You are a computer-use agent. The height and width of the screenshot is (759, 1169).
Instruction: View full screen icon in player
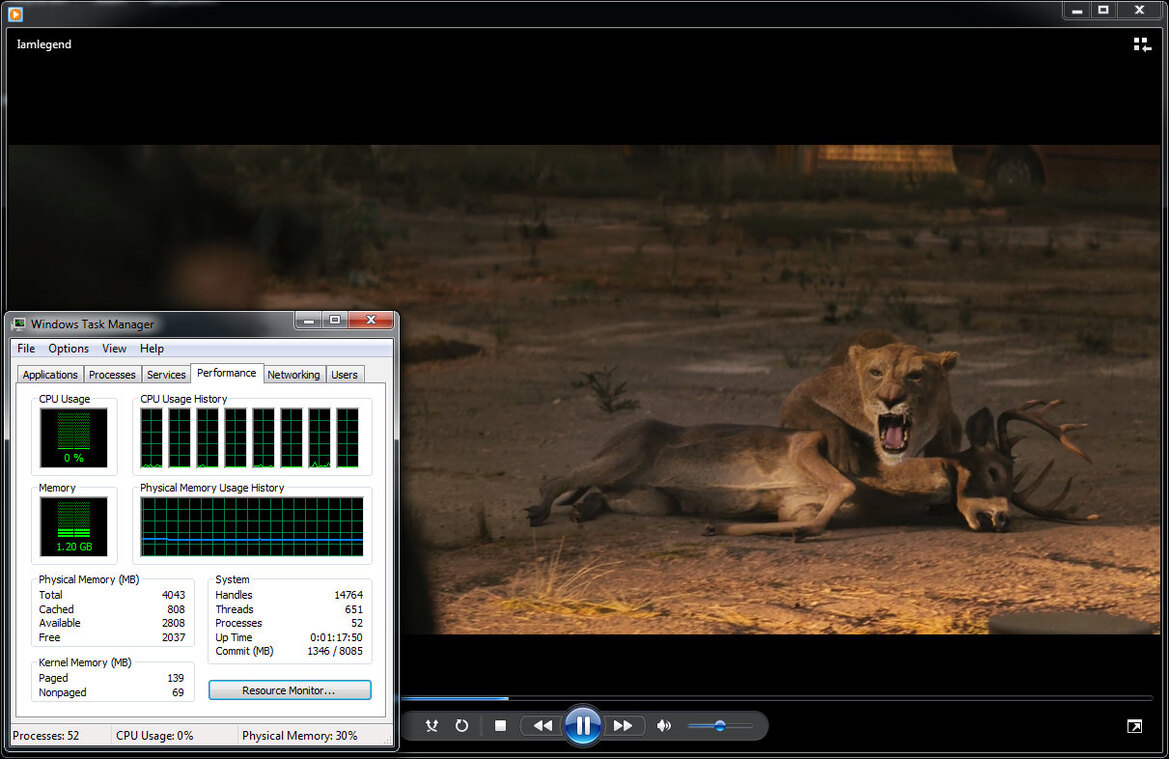1134,726
